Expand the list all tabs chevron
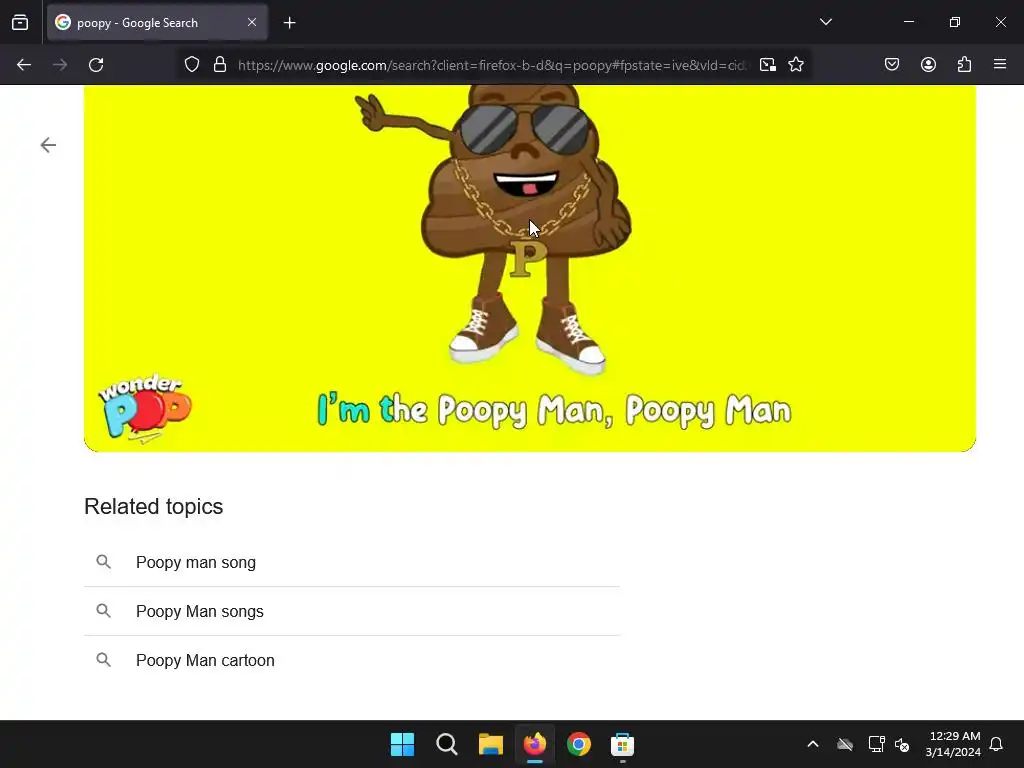This screenshot has height=768, width=1024. pyautogui.click(x=825, y=22)
